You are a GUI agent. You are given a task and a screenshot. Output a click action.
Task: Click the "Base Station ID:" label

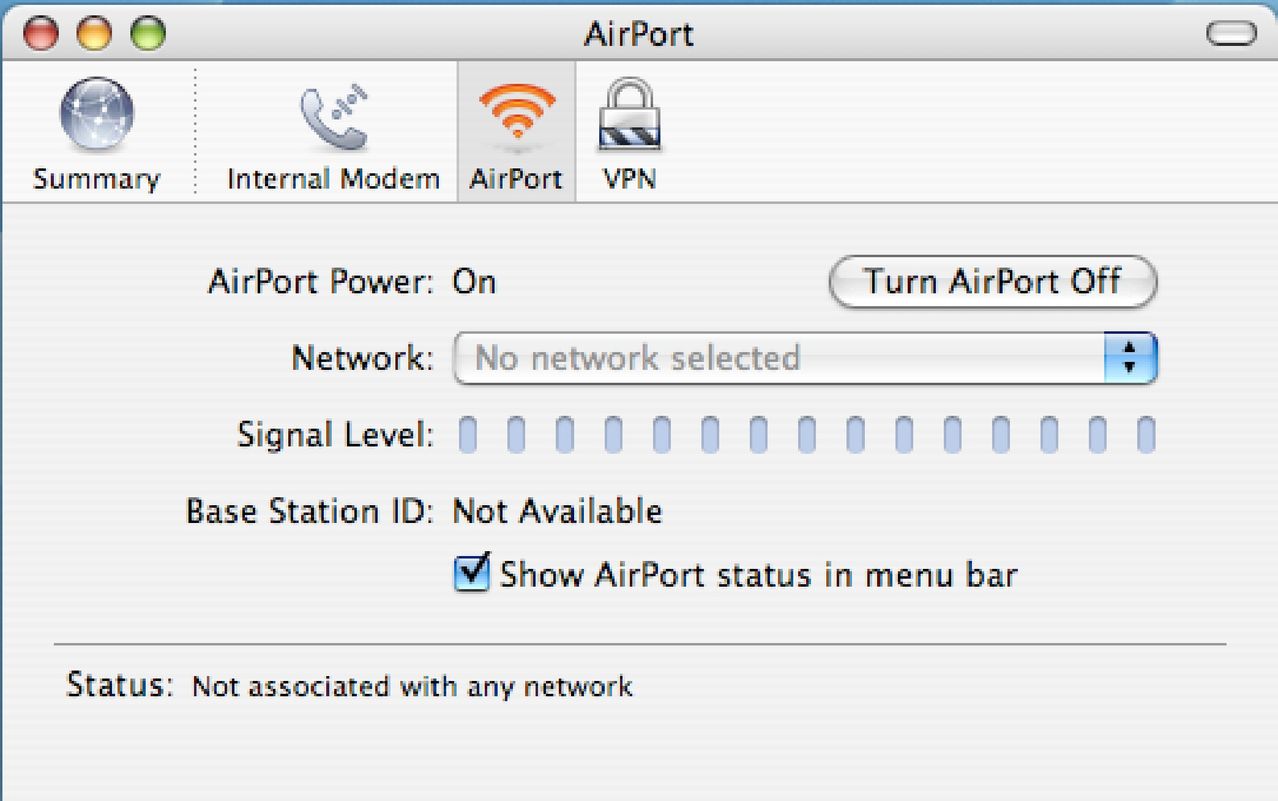pyautogui.click(x=310, y=512)
